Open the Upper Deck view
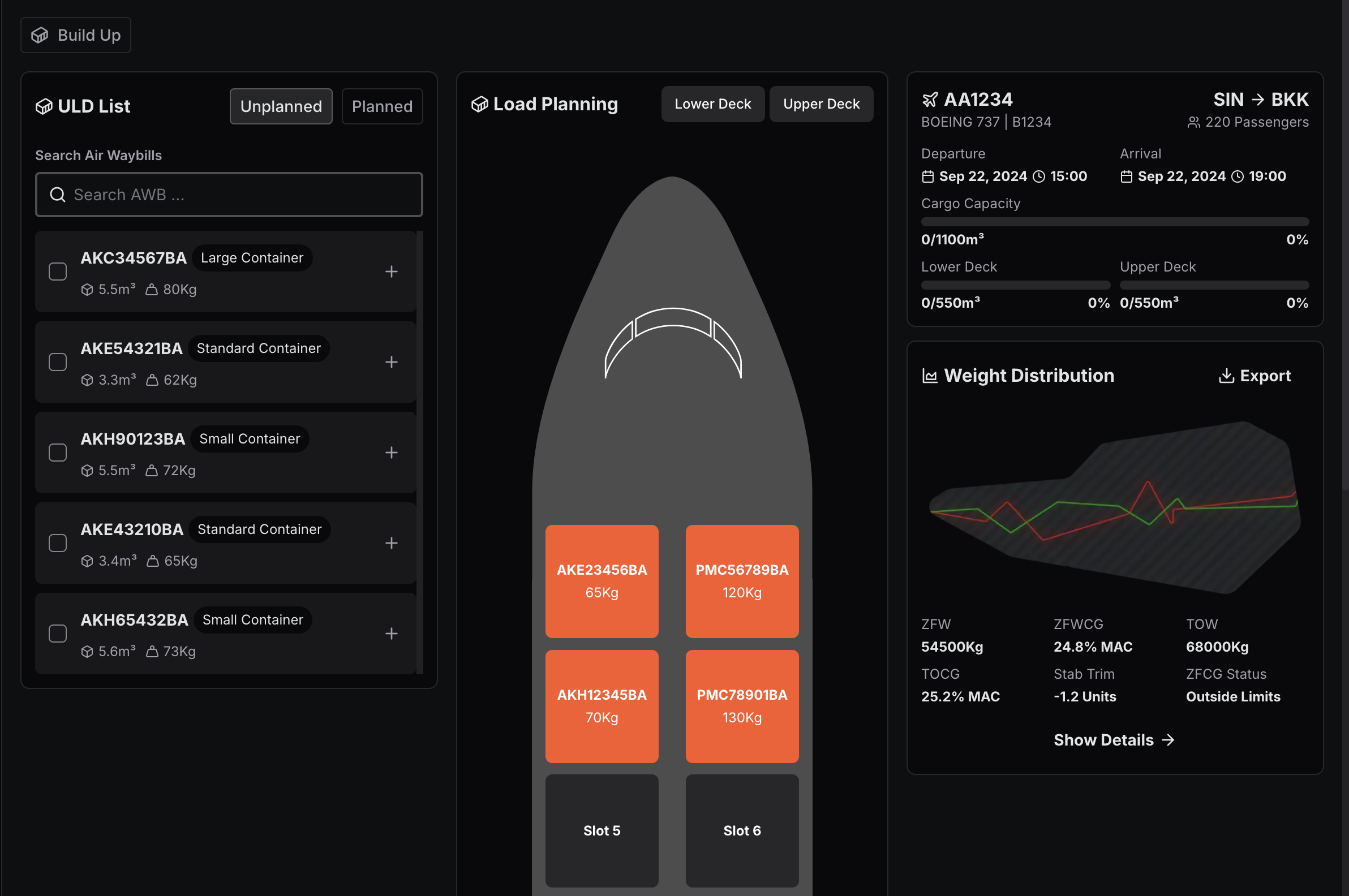The image size is (1349, 896). [x=821, y=104]
